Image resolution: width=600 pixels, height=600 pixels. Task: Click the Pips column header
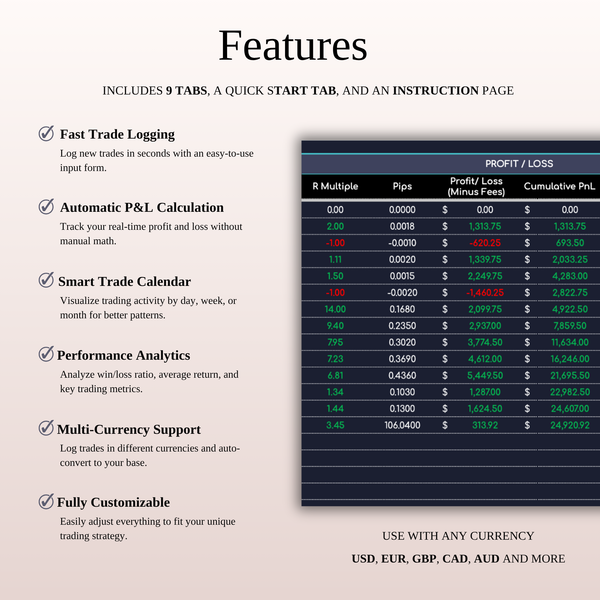tap(402, 186)
